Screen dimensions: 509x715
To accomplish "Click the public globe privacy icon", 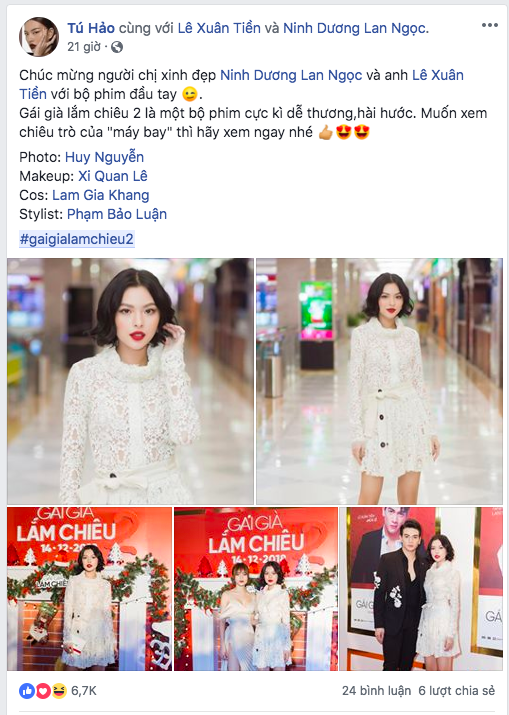I will point(117,47).
